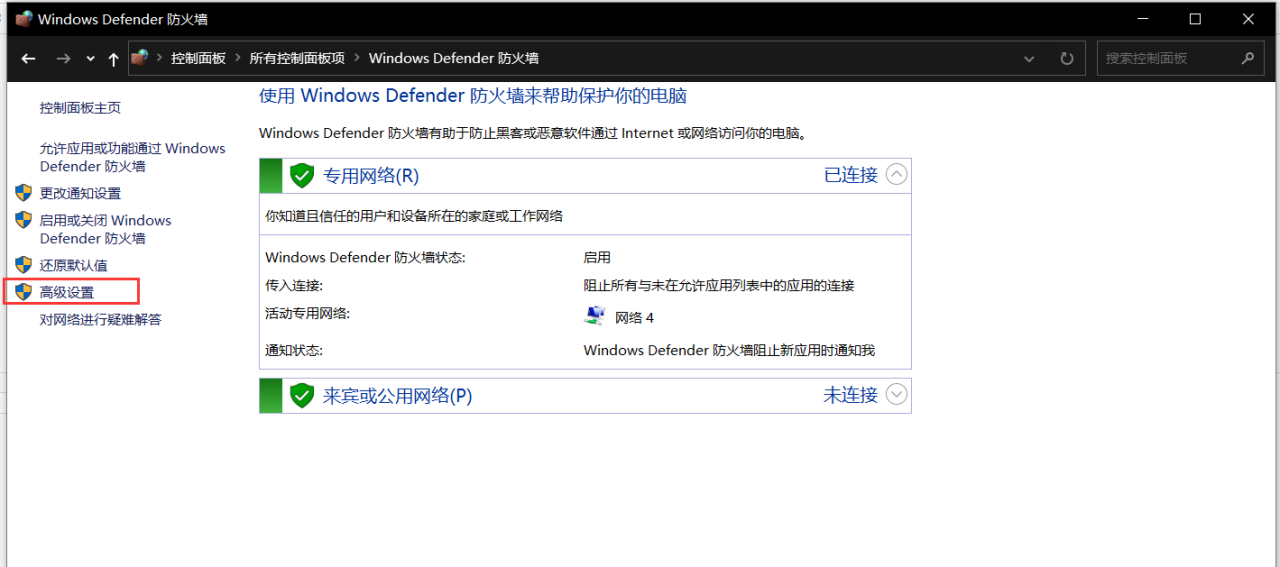Open 控制面板主页 link
The image size is (1280, 567).
tap(80, 108)
